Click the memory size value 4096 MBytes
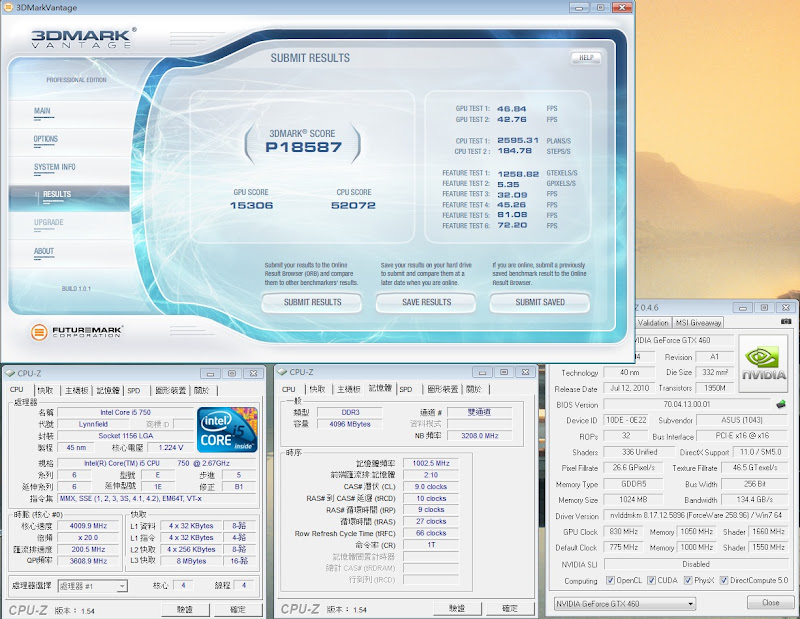This screenshot has width=800, height=619. click(349, 424)
